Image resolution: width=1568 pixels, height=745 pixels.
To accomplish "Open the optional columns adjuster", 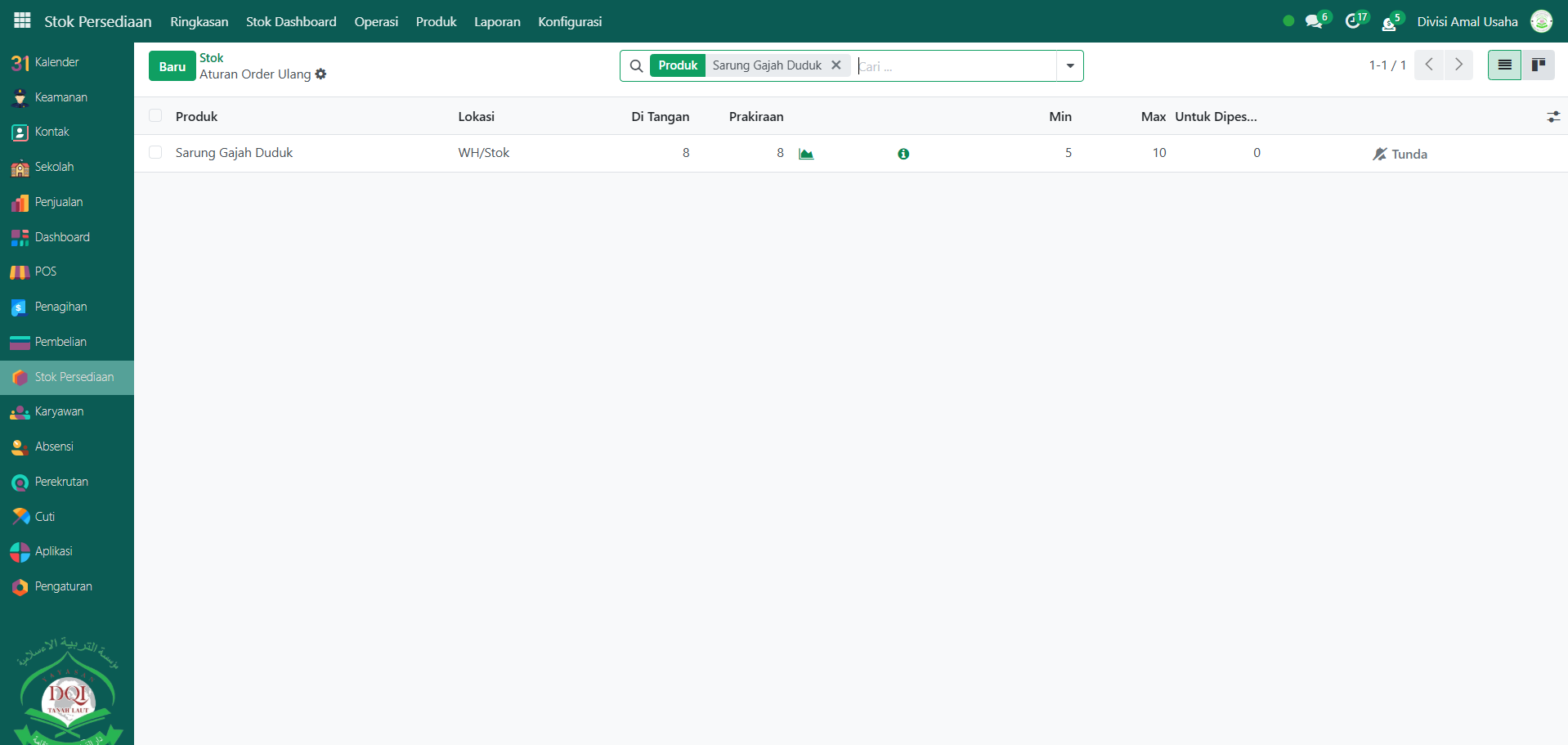I will (1552, 117).
